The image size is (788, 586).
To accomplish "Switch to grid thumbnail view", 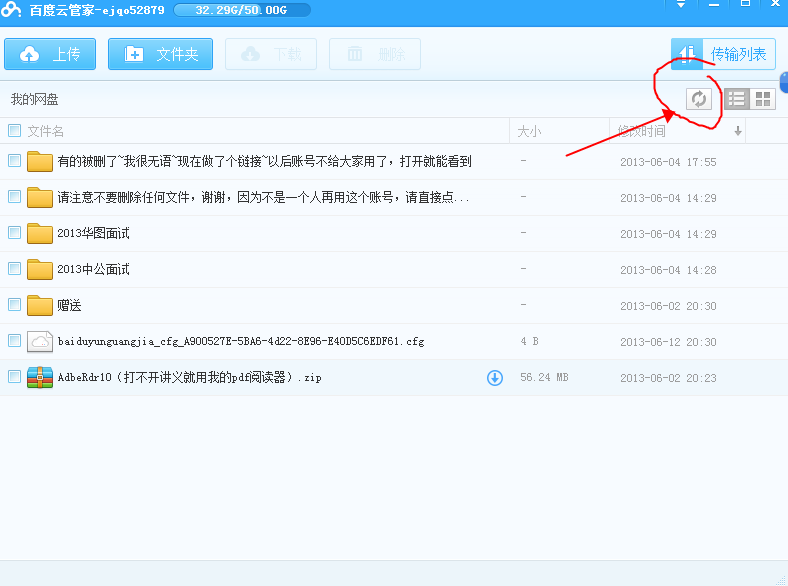I will [x=763, y=99].
